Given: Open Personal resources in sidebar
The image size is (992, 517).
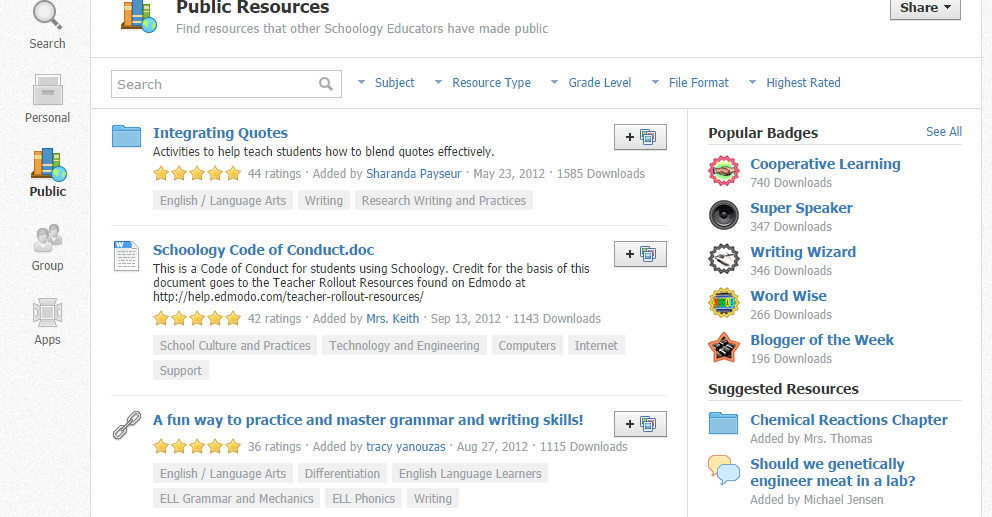Looking at the screenshot, I should tap(47, 90).
